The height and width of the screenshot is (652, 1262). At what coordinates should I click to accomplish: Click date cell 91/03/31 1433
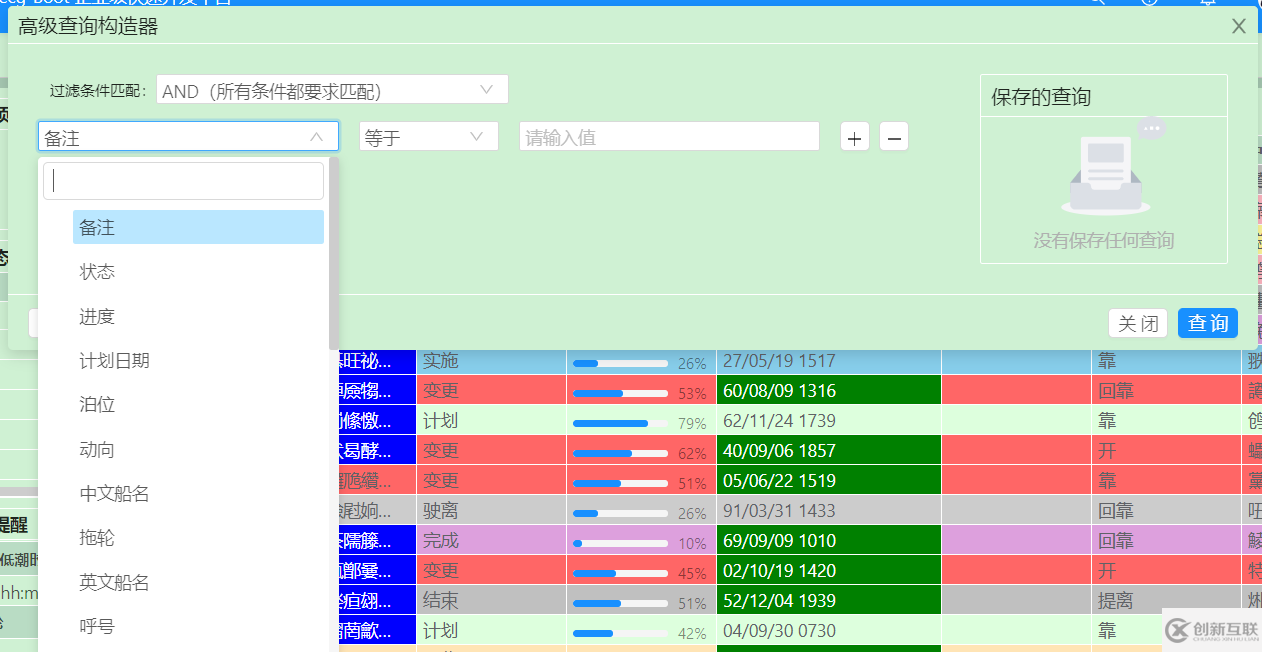click(x=829, y=510)
